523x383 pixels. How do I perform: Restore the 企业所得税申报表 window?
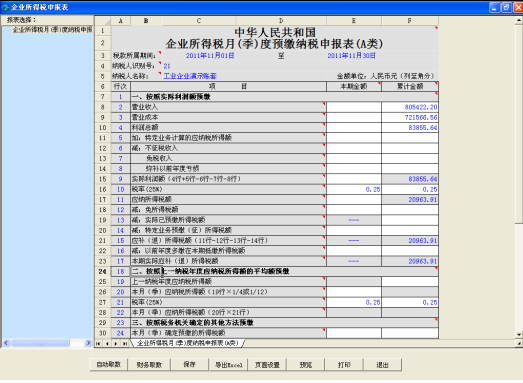(506, 7)
